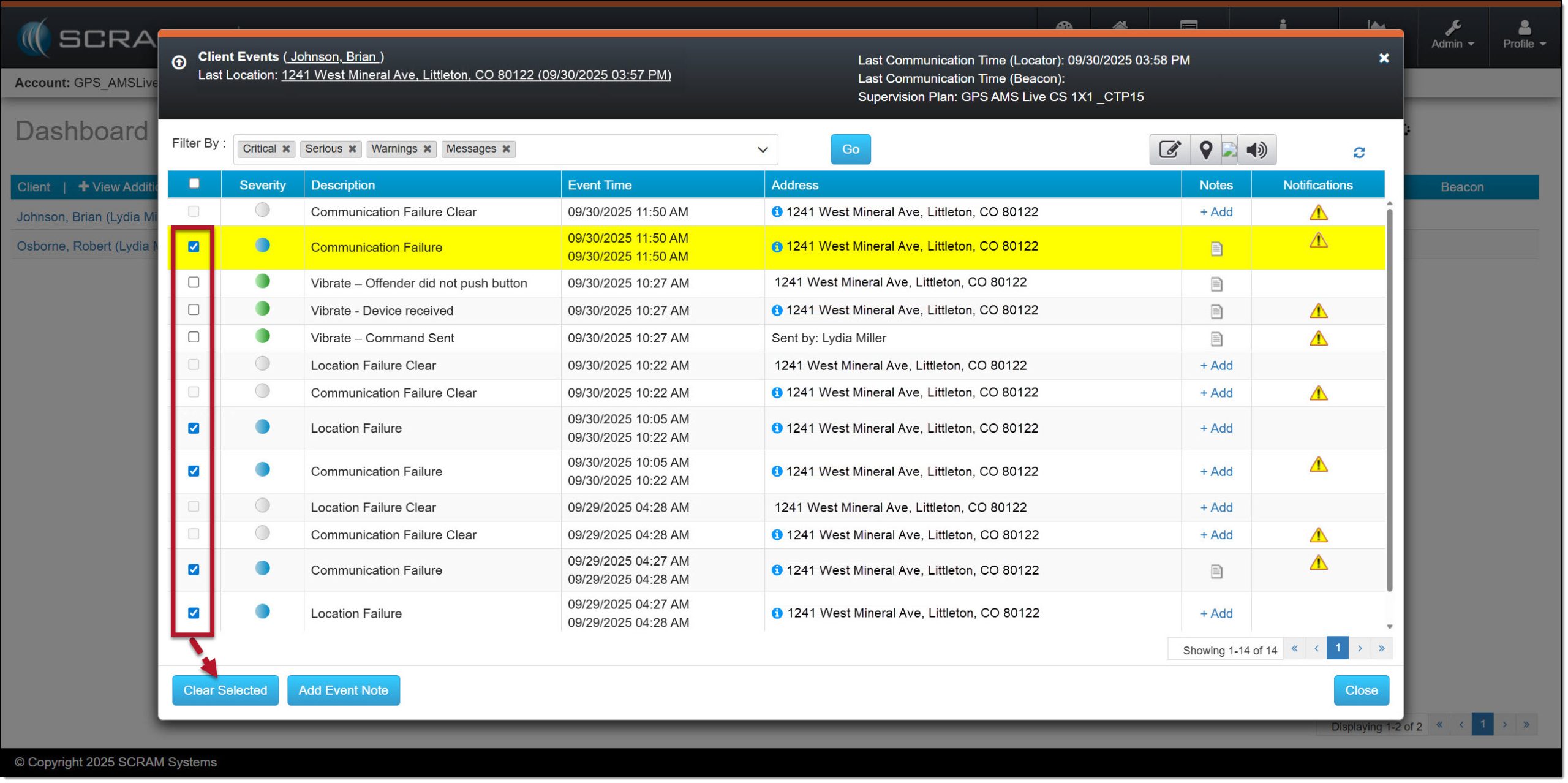The image size is (1568, 783).
Task: Remove the Critical filter tag
Action: coord(286,149)
